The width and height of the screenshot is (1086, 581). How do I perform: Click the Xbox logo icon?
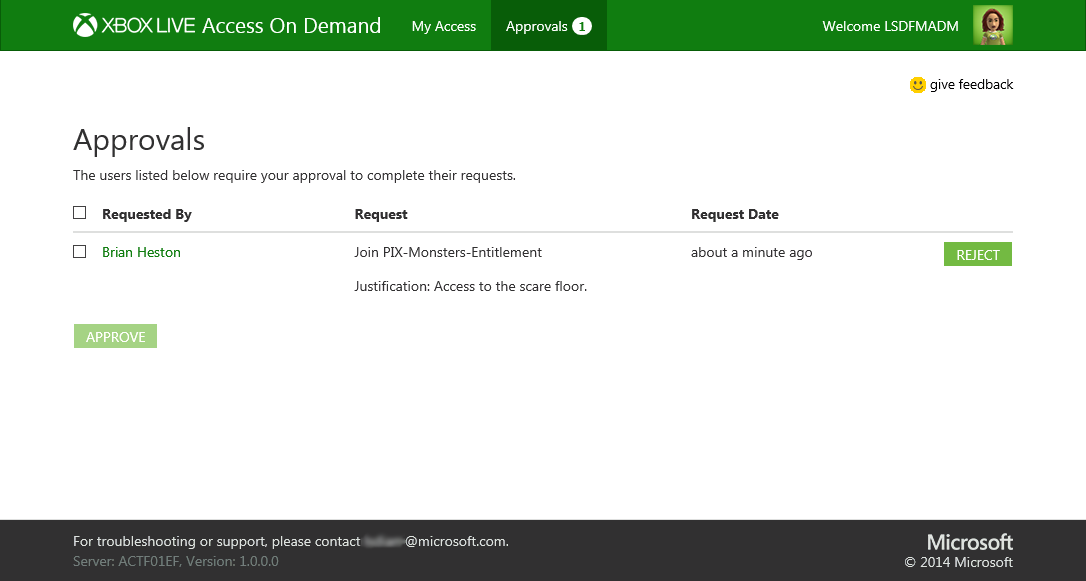(84, 26)
